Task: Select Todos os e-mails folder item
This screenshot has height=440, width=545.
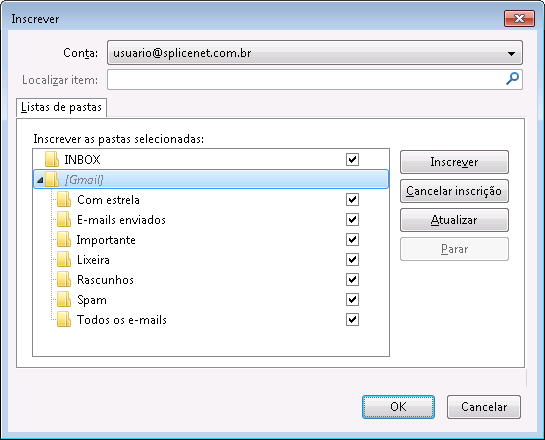Action: coord(122,319)
